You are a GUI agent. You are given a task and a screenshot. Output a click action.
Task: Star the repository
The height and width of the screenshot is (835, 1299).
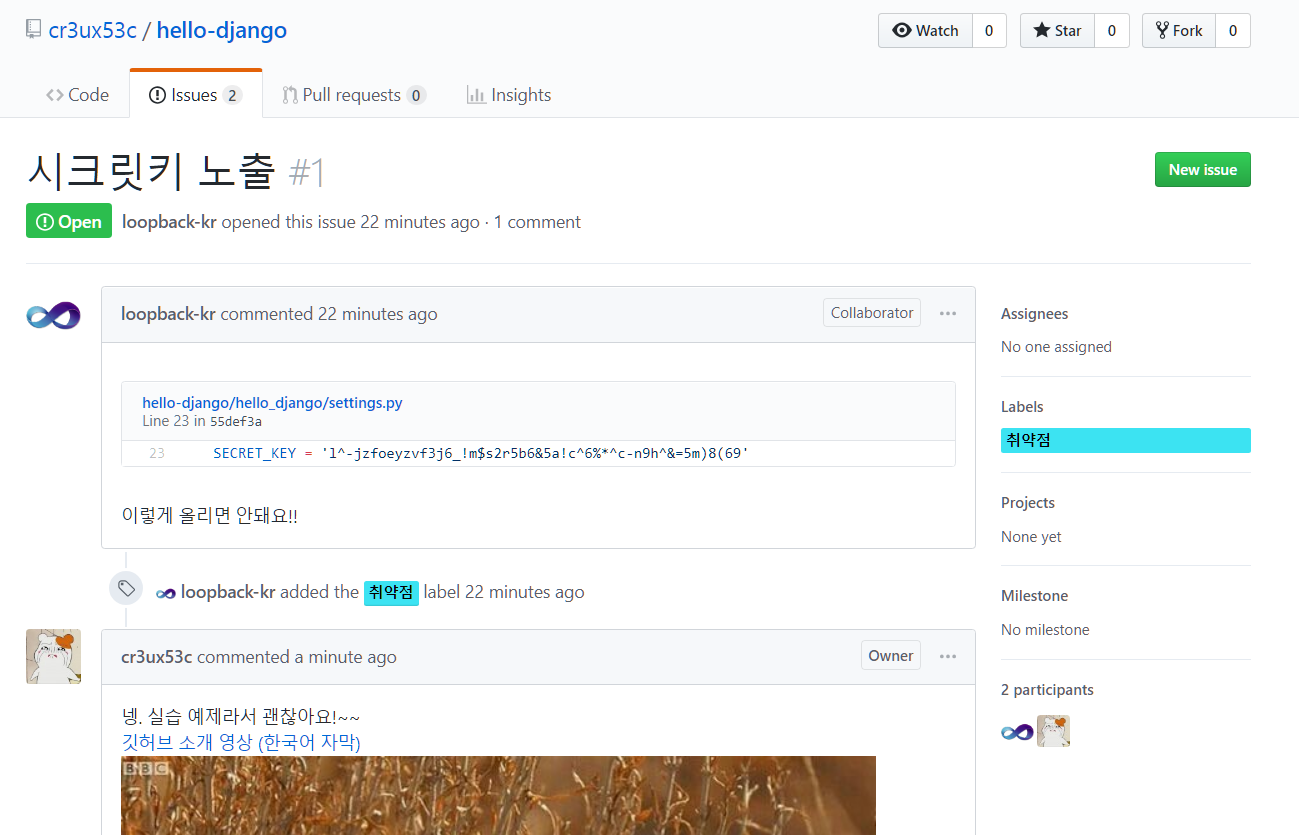click(1057, 31)
